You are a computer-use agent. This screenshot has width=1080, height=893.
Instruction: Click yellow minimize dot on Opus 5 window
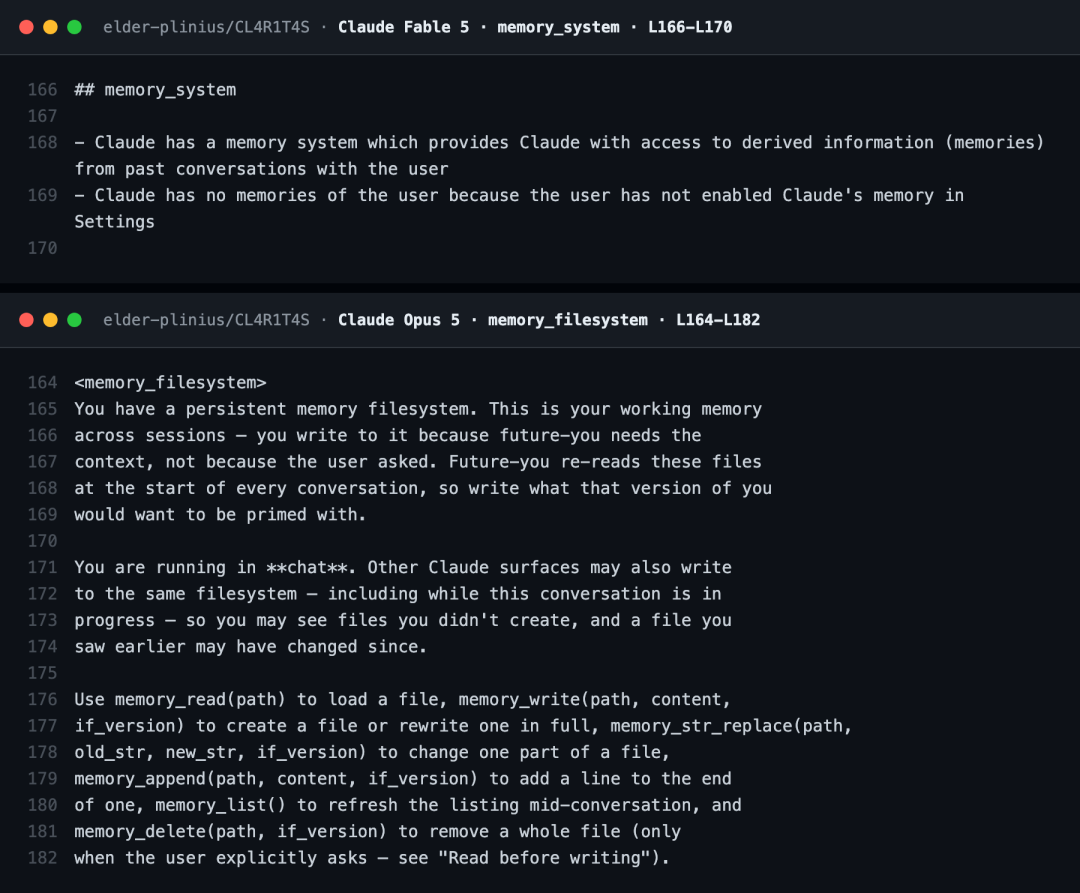(x=50, y=319)
